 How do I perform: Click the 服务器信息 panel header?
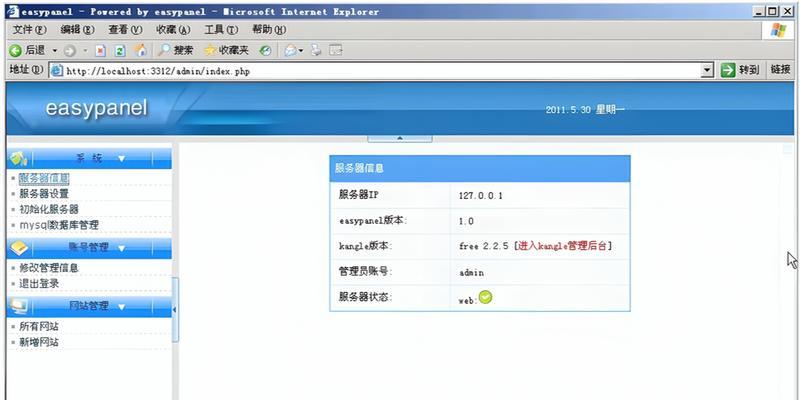pyautogui.click(x=480, y=168)
